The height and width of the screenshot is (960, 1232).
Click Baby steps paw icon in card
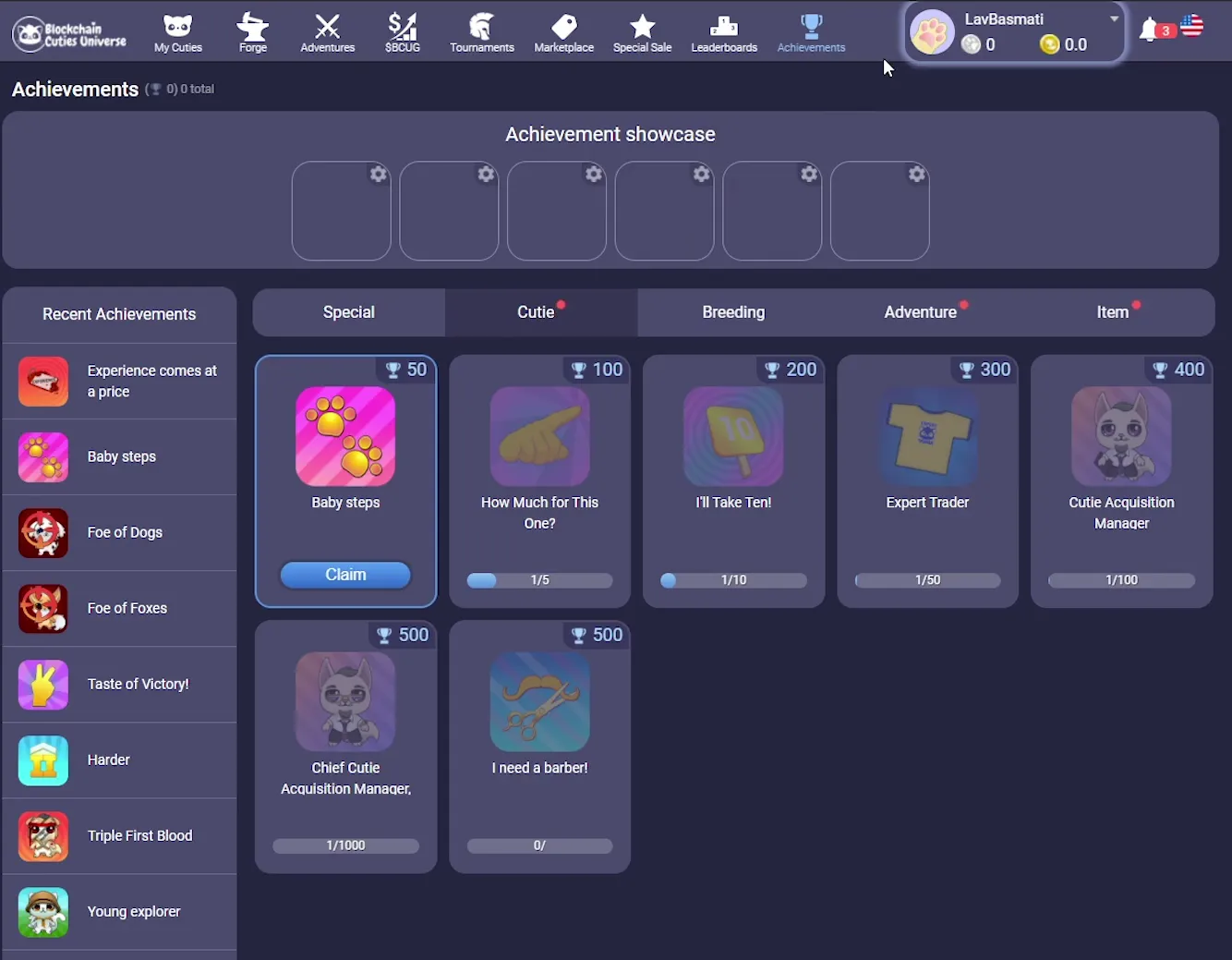tap(345, 436)
